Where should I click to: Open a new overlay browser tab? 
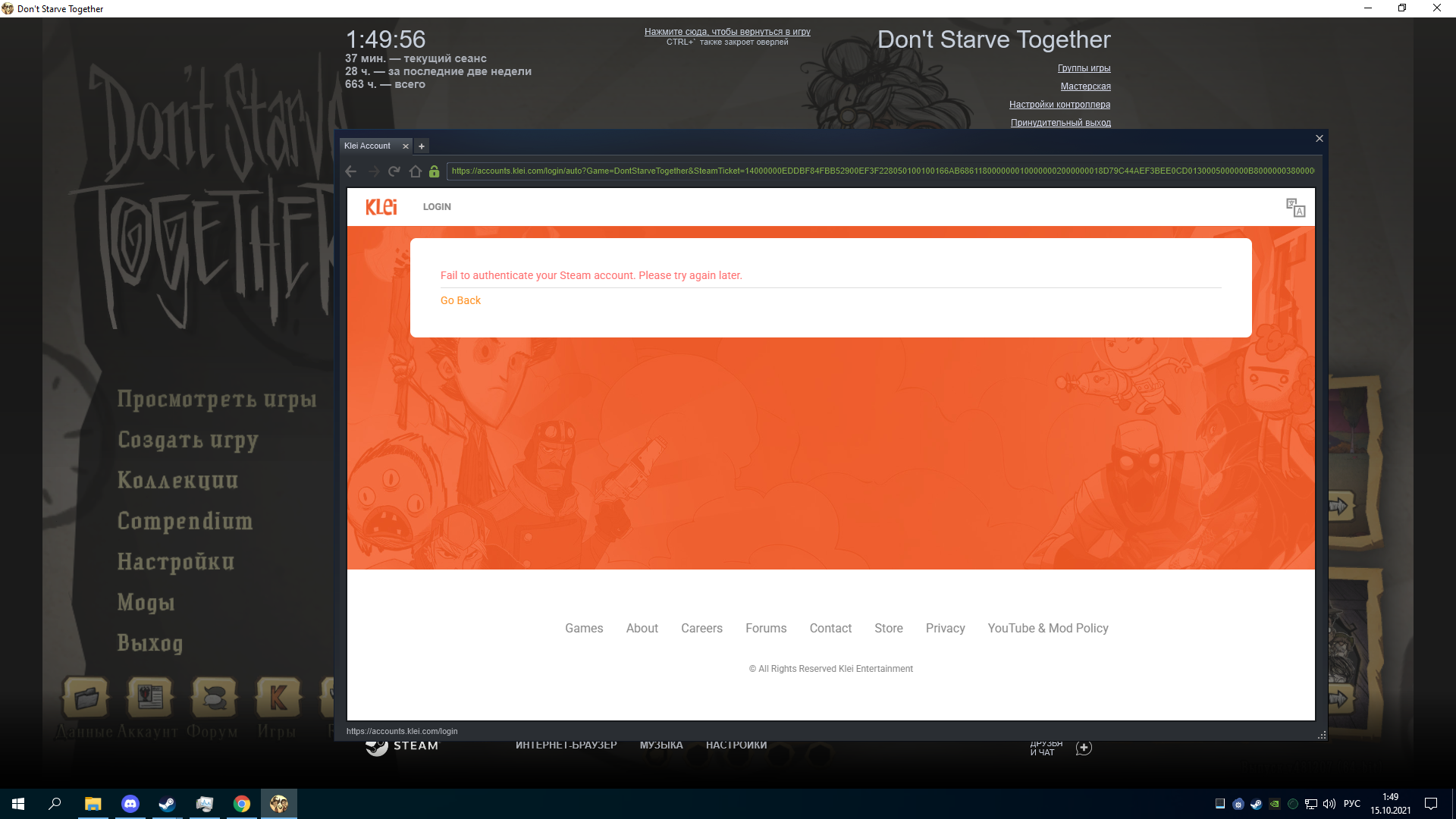(422, 146)
